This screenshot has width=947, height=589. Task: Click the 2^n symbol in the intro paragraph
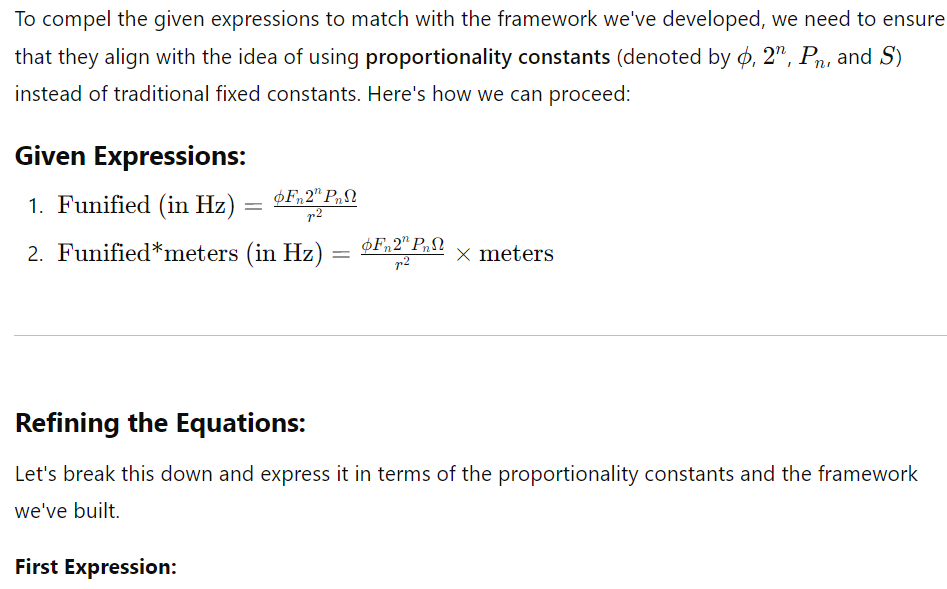[774, 56]
